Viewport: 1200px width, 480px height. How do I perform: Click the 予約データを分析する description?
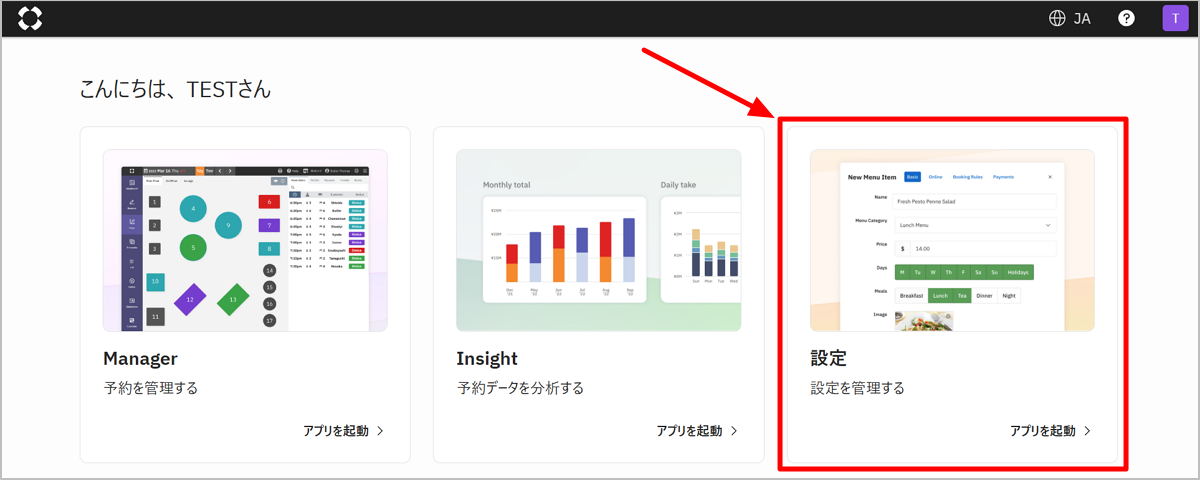pyautogui.click(x=520, y=388)
